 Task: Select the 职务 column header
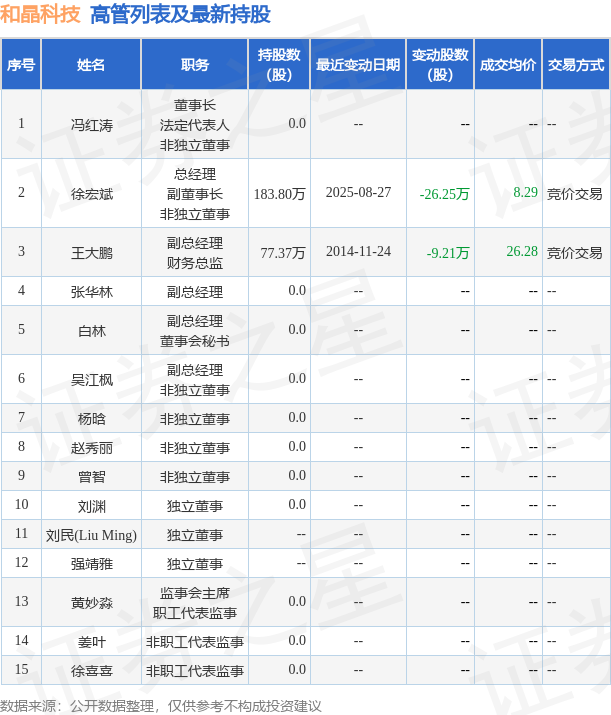coord(195,65)
